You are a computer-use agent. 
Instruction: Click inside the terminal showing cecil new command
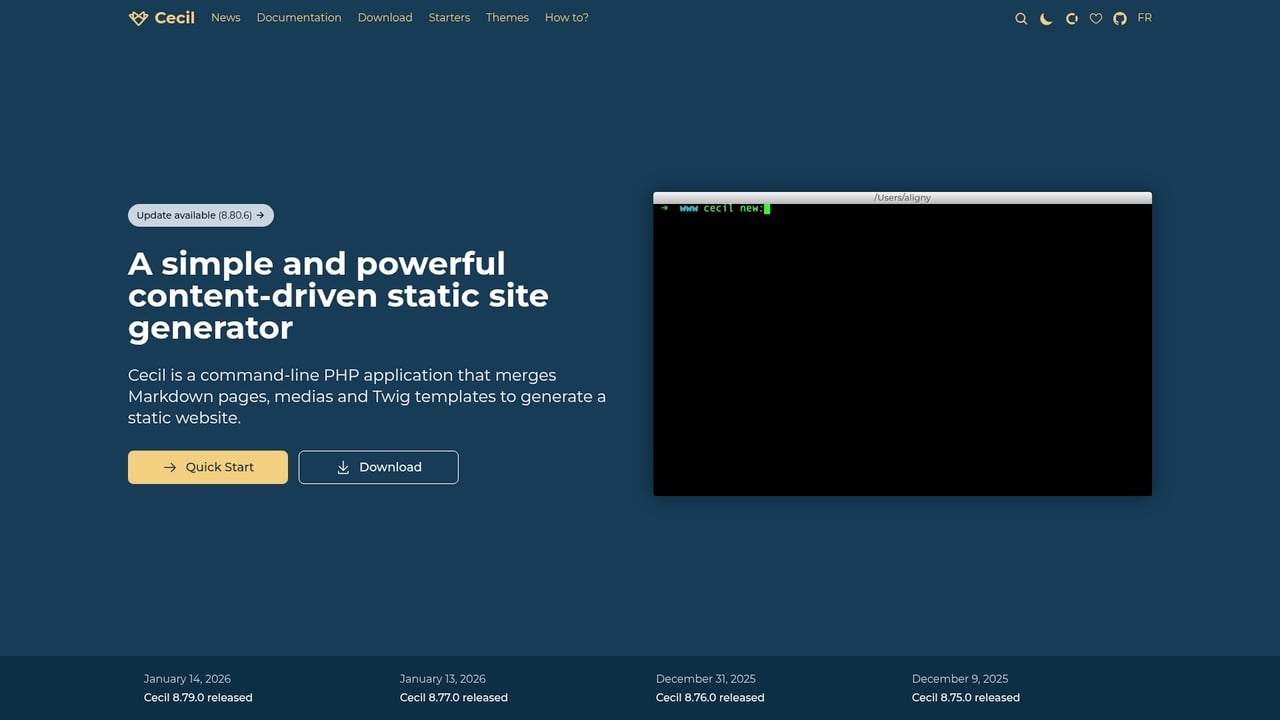click(900, 345)
